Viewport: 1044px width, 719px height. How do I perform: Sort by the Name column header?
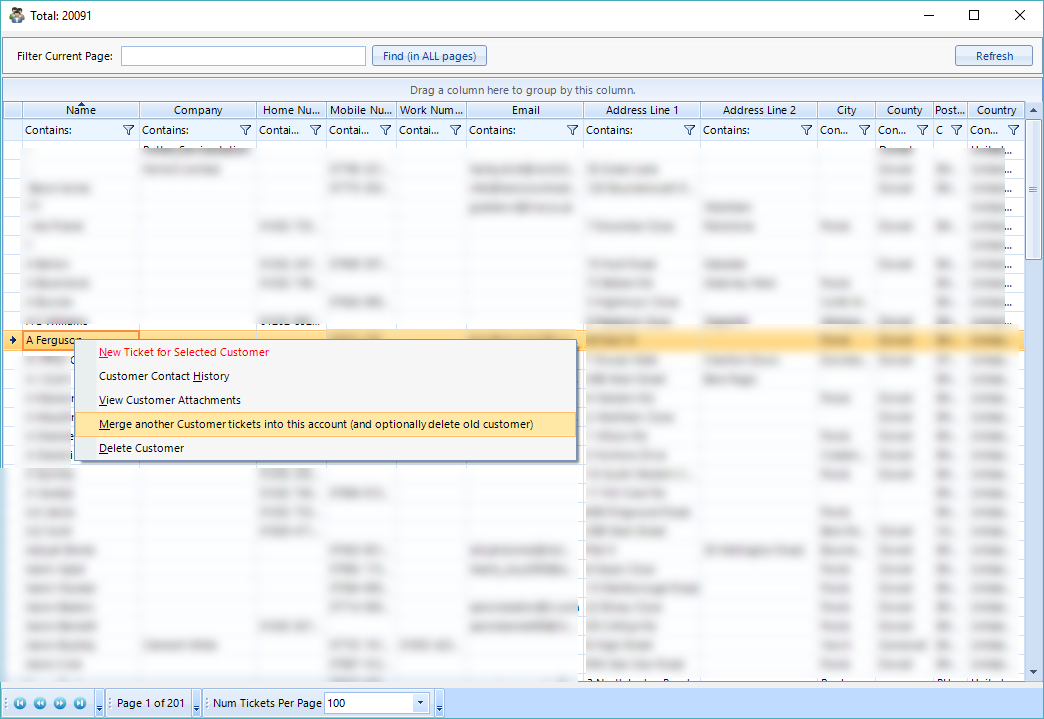81,110
